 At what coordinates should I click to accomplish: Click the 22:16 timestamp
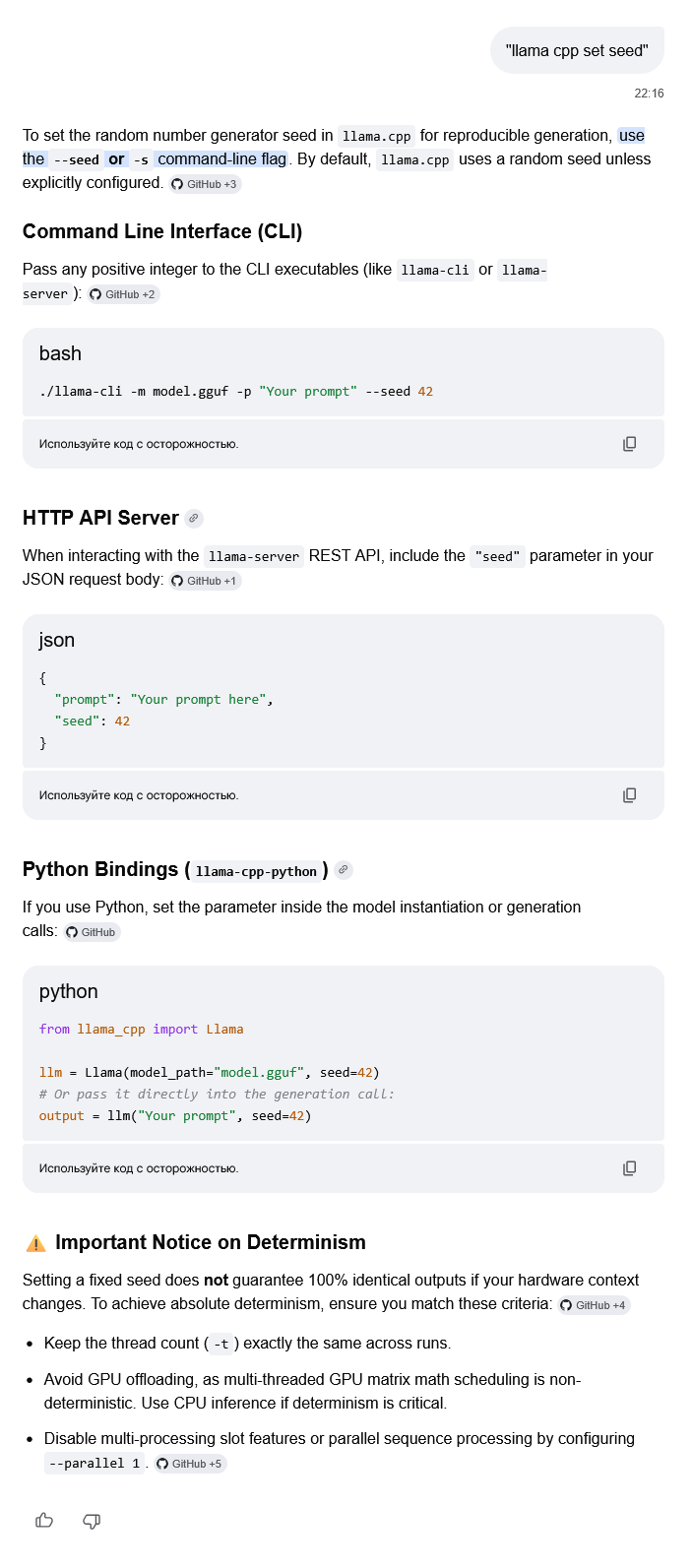(649, 94)
